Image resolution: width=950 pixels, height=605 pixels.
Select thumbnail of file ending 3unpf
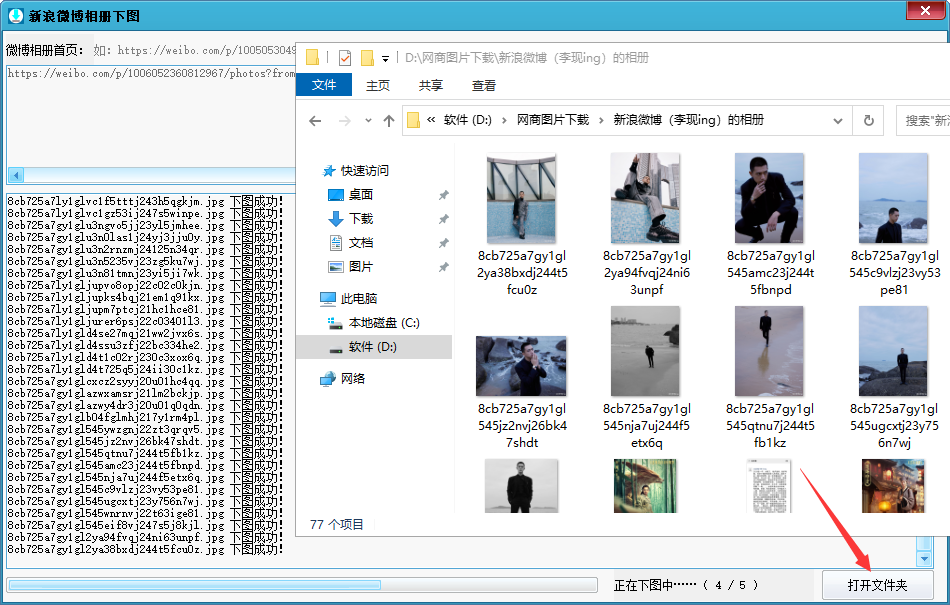point(645,198)
